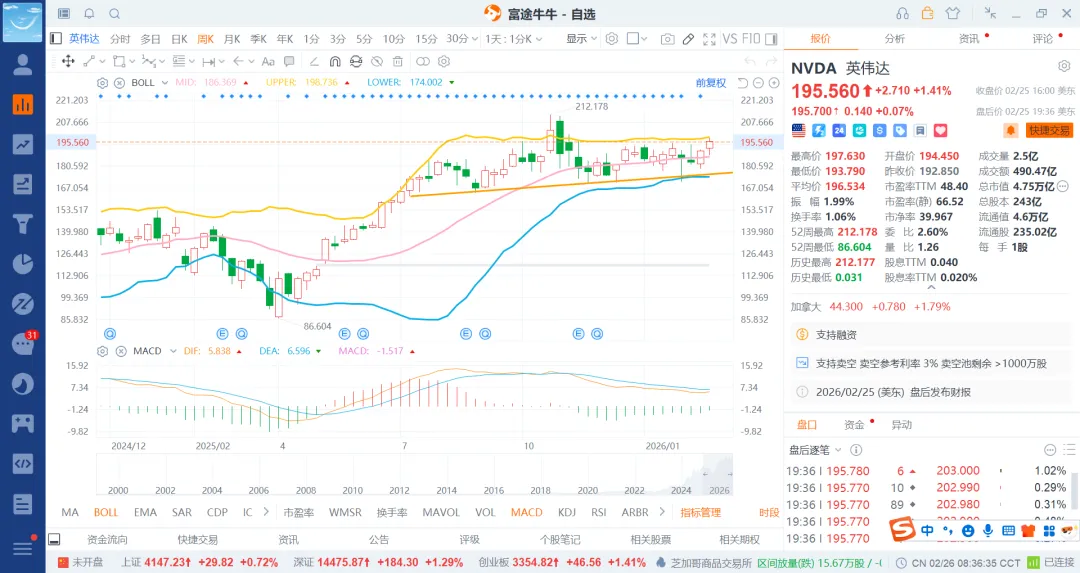
Task: Open F10 company info
Action: tap(751, 39)
